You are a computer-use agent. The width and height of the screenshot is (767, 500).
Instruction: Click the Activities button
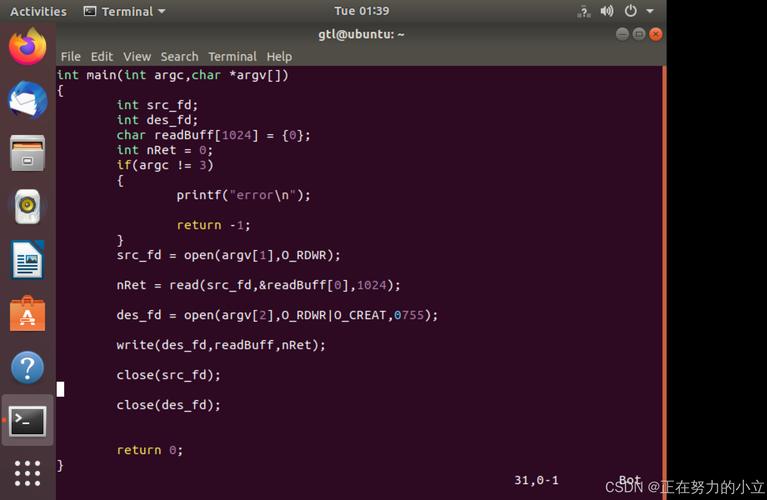tap(38, 11)
